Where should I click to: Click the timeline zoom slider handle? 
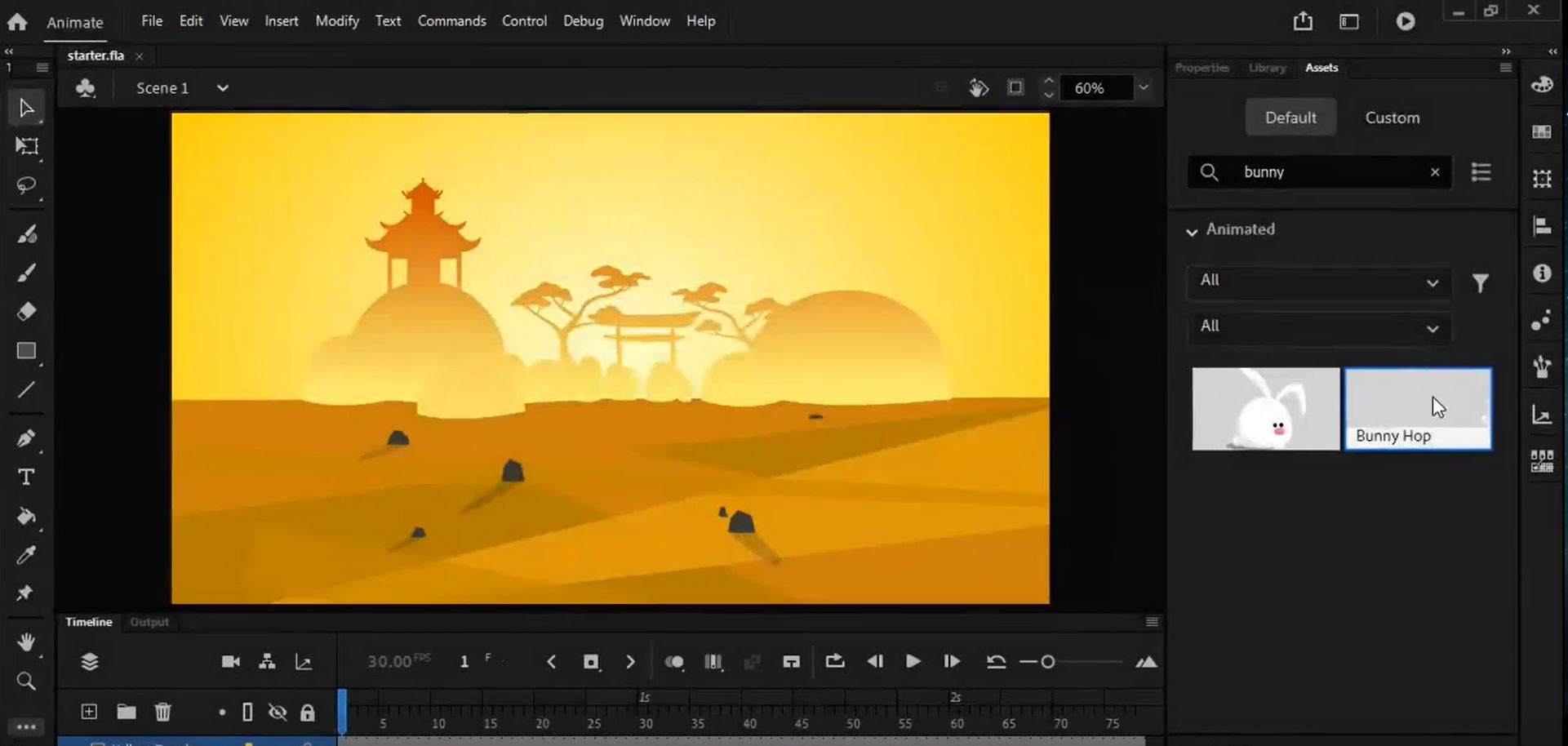1048,662
